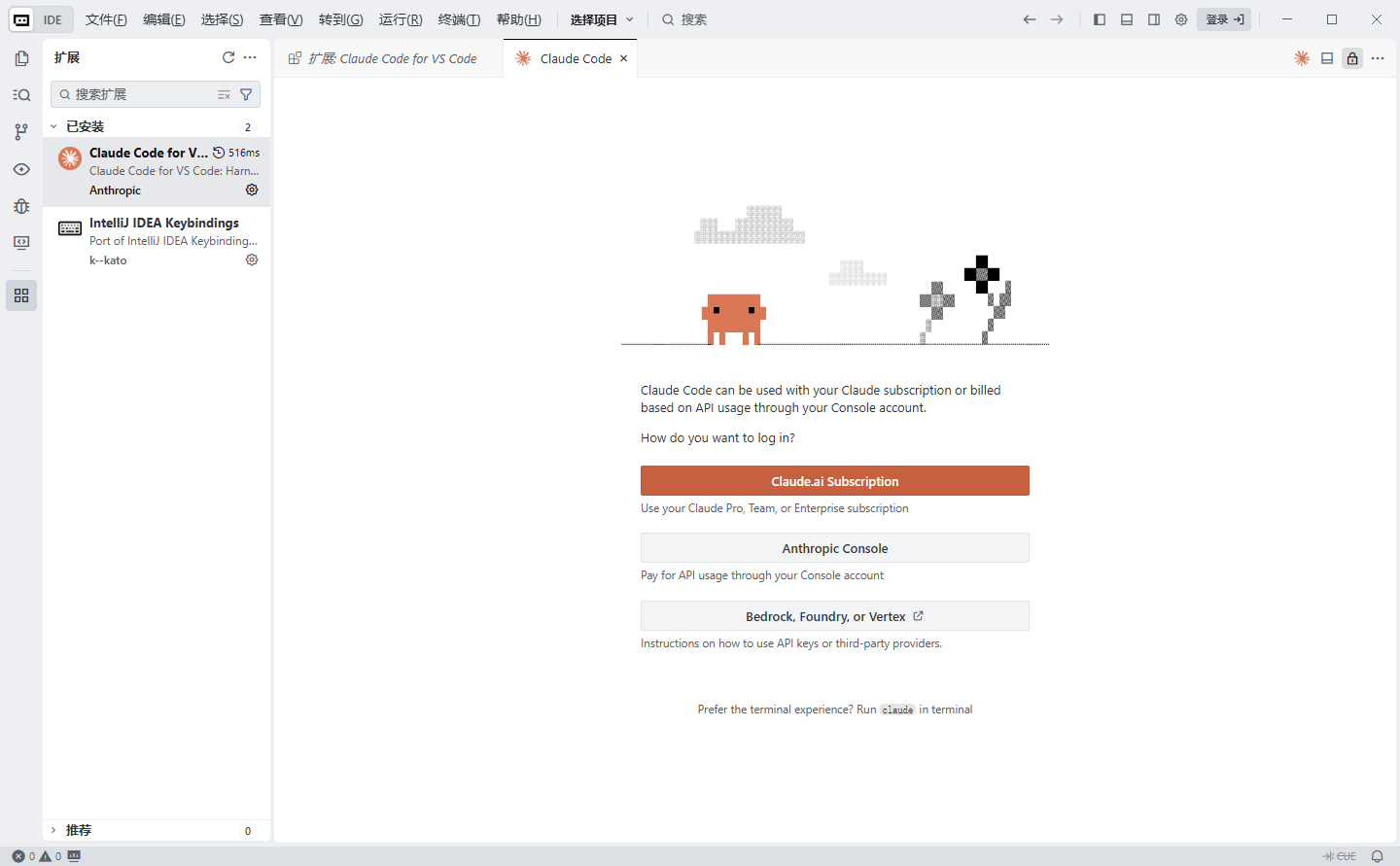Select the IntelliJ IDEA Keybindings extension
The height and width of the screenshot is (866, 1400).
click(x=157, y=241)
